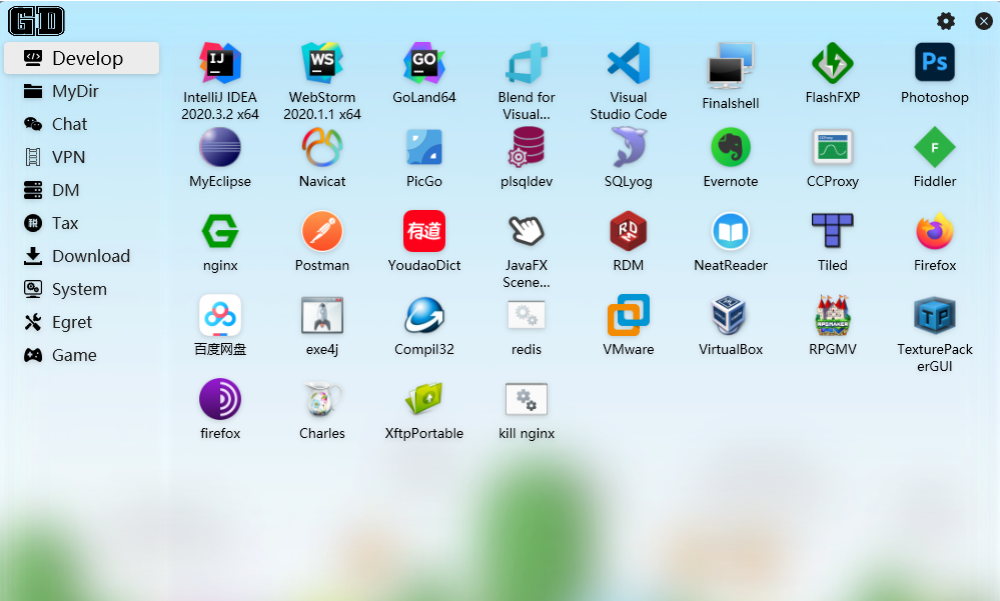This screenshot has width=1000, height=601.
Task: Launch JavaFX Scene Builder icon
Action: tap(526, 231)
